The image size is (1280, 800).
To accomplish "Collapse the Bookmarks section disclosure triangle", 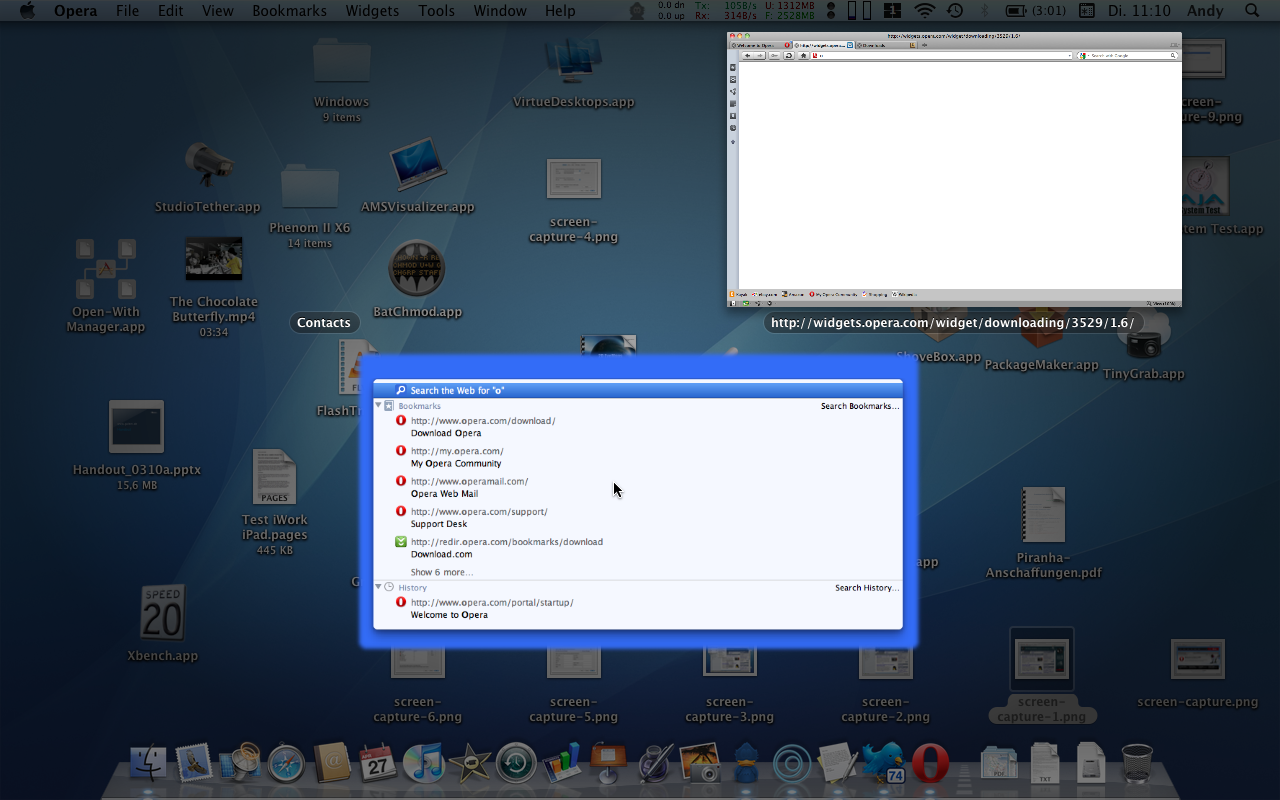I will point(379,406).
